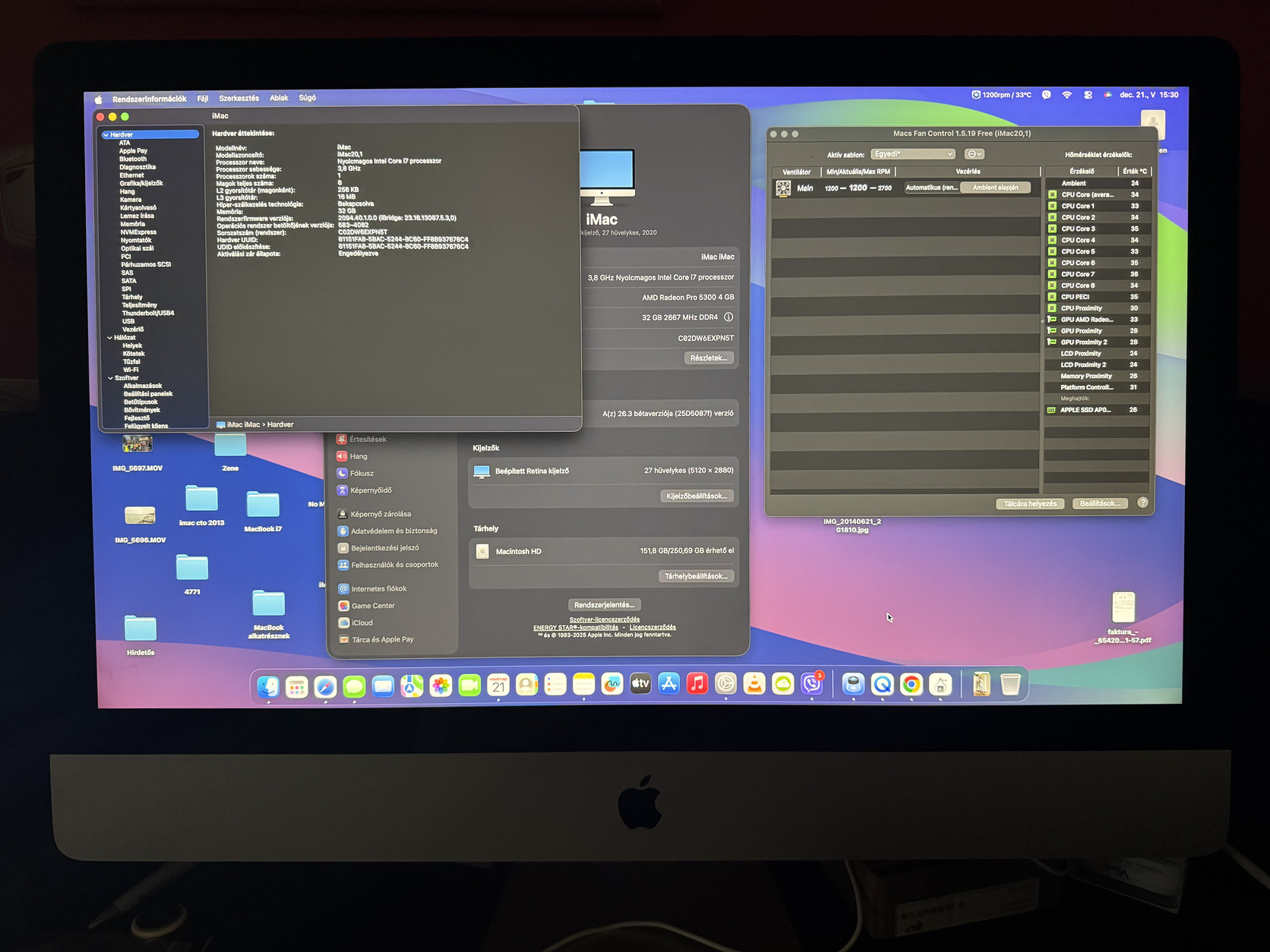
Task: Open the Music app in the Dock
Action: click(697, 684)
